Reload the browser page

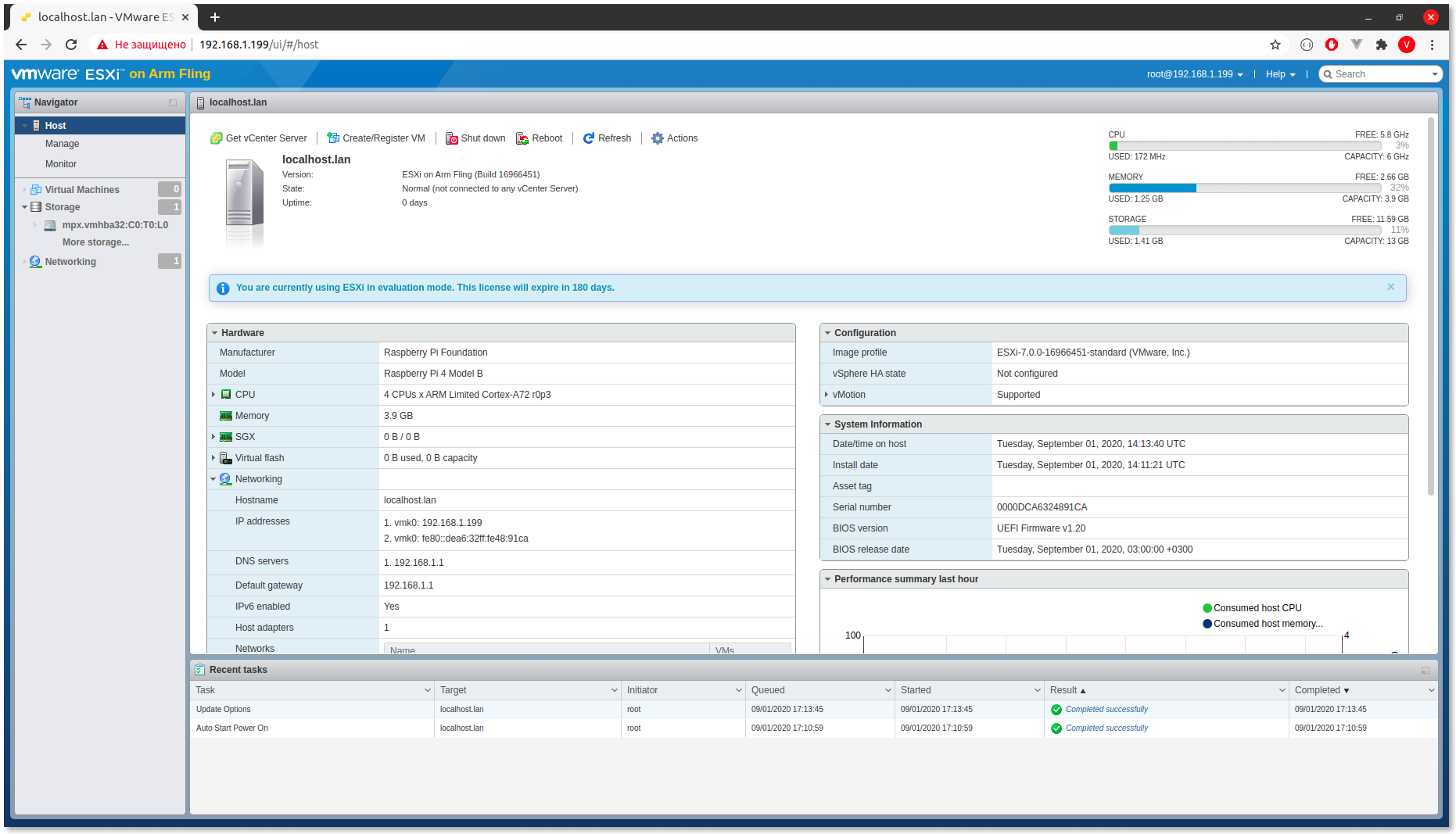71,45
